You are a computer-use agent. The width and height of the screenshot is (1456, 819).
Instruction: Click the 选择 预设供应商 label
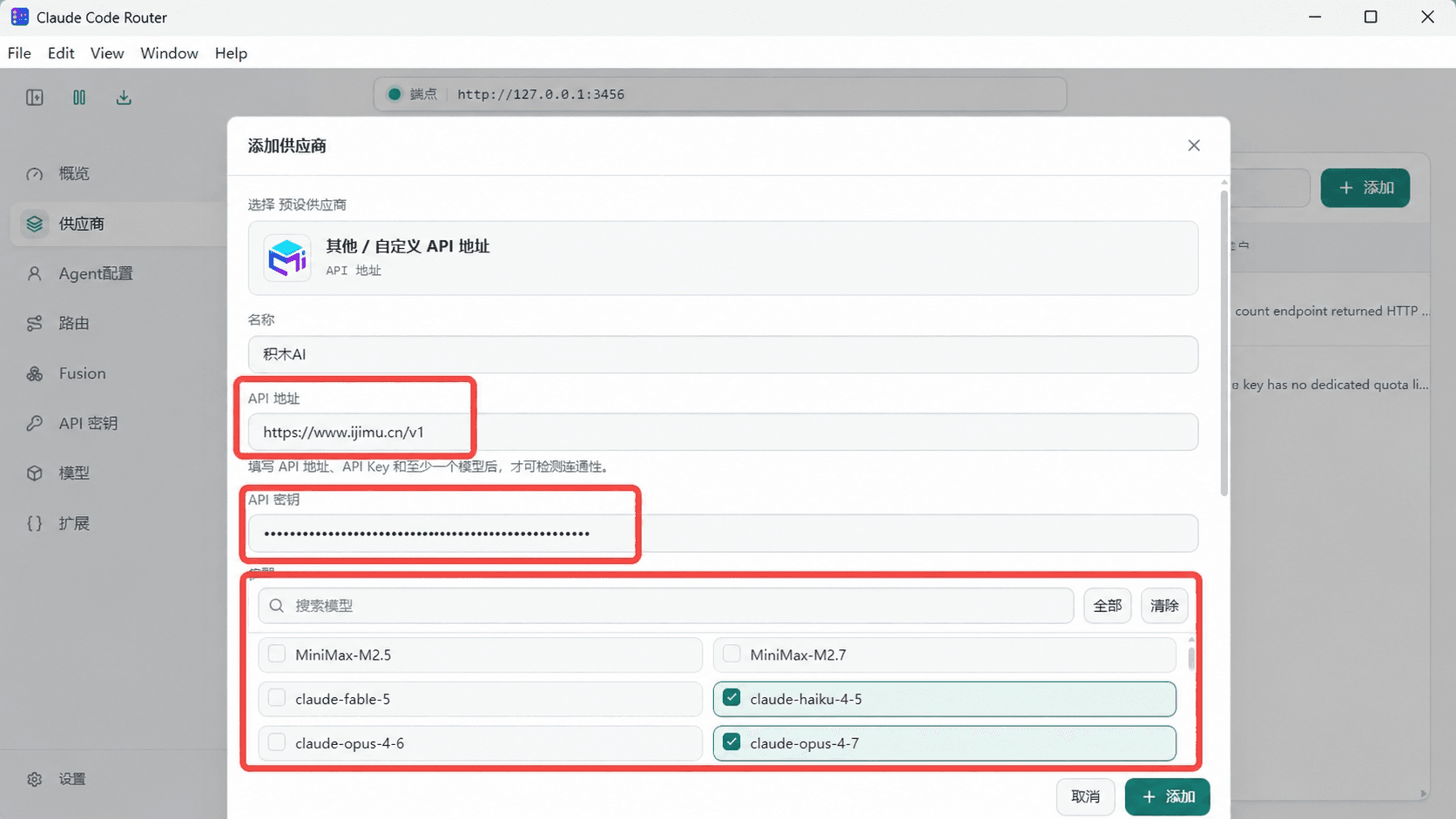[297, 205]
